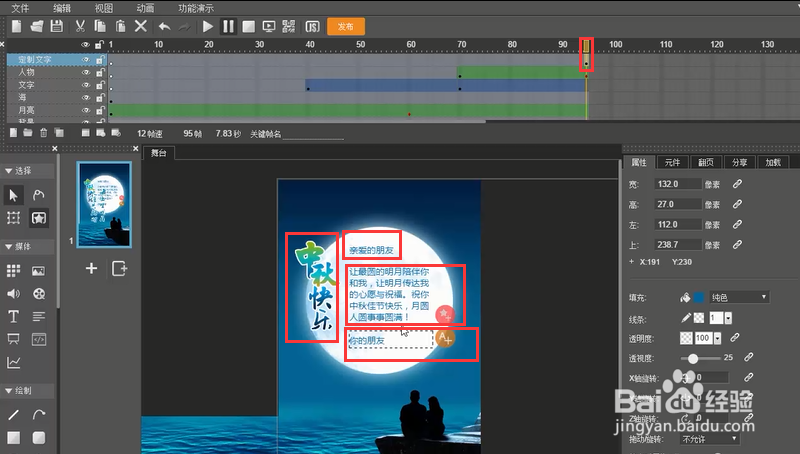Screen dimensions: 800x454
Task: Click the 关键帧名 input field
Action: (x=313, y=134)
